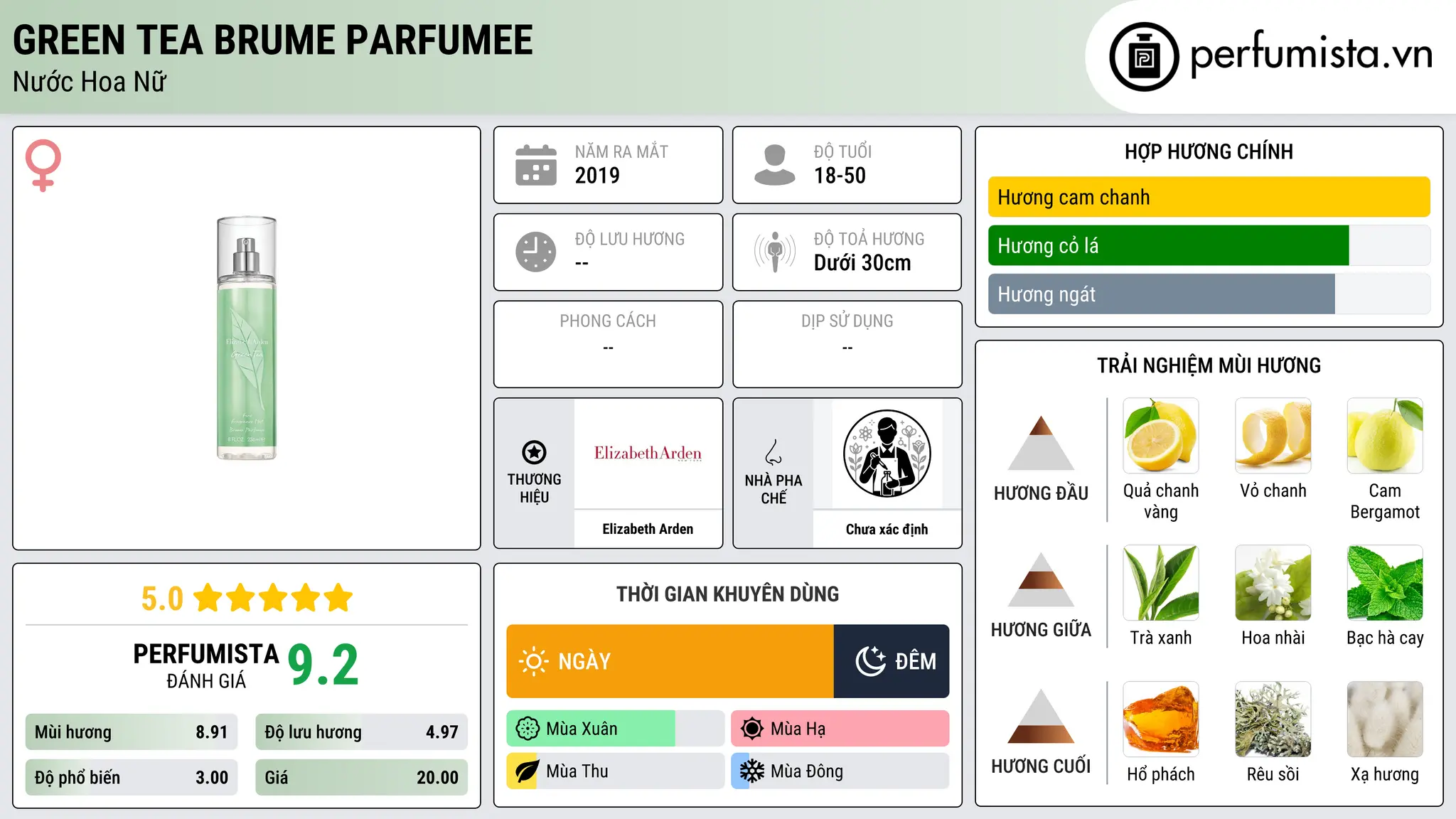Click the clock icon beside Độ lưu hương
The height and width of the screenshot is (819, 1456).
click(536, 252)
